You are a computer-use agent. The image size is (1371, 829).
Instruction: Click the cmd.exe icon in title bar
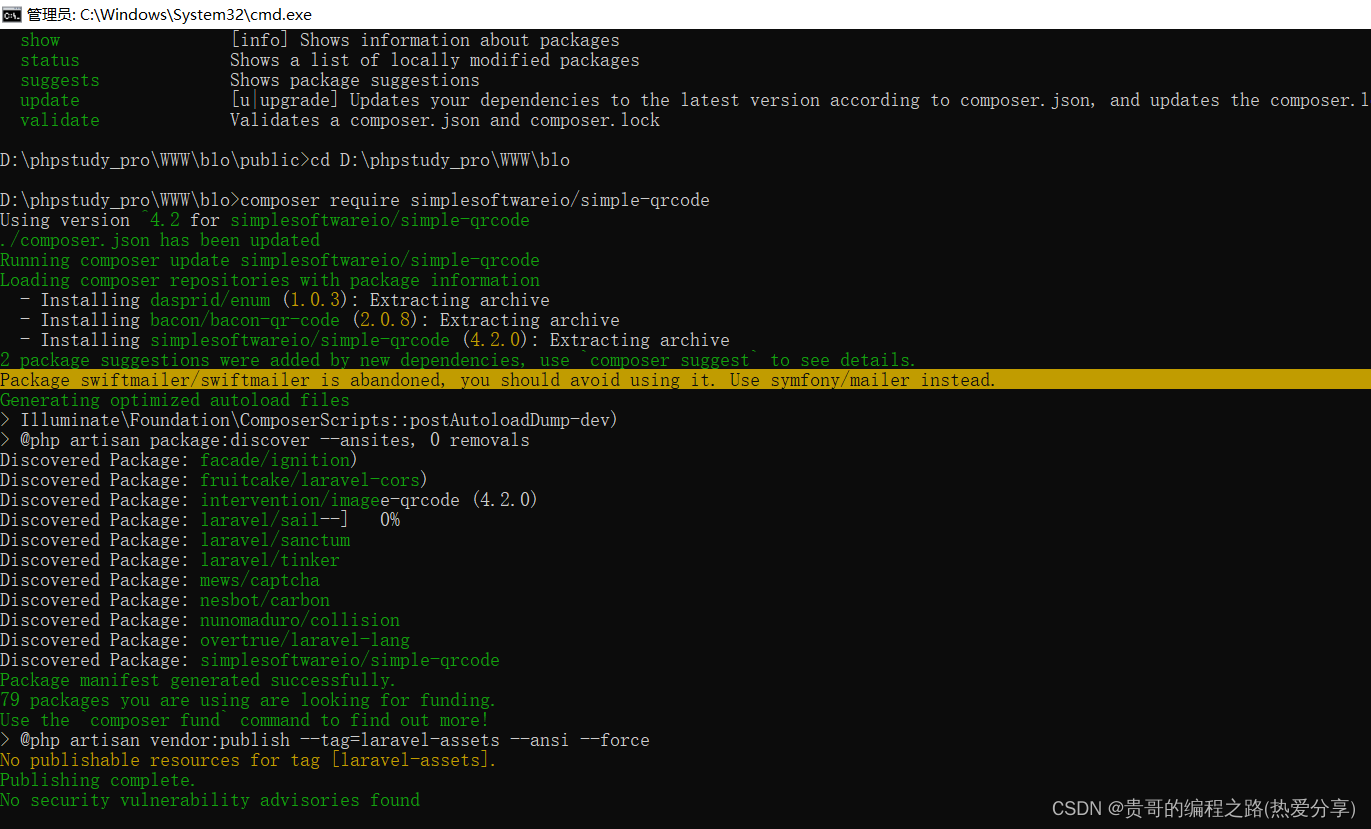(x=13, y=13)
